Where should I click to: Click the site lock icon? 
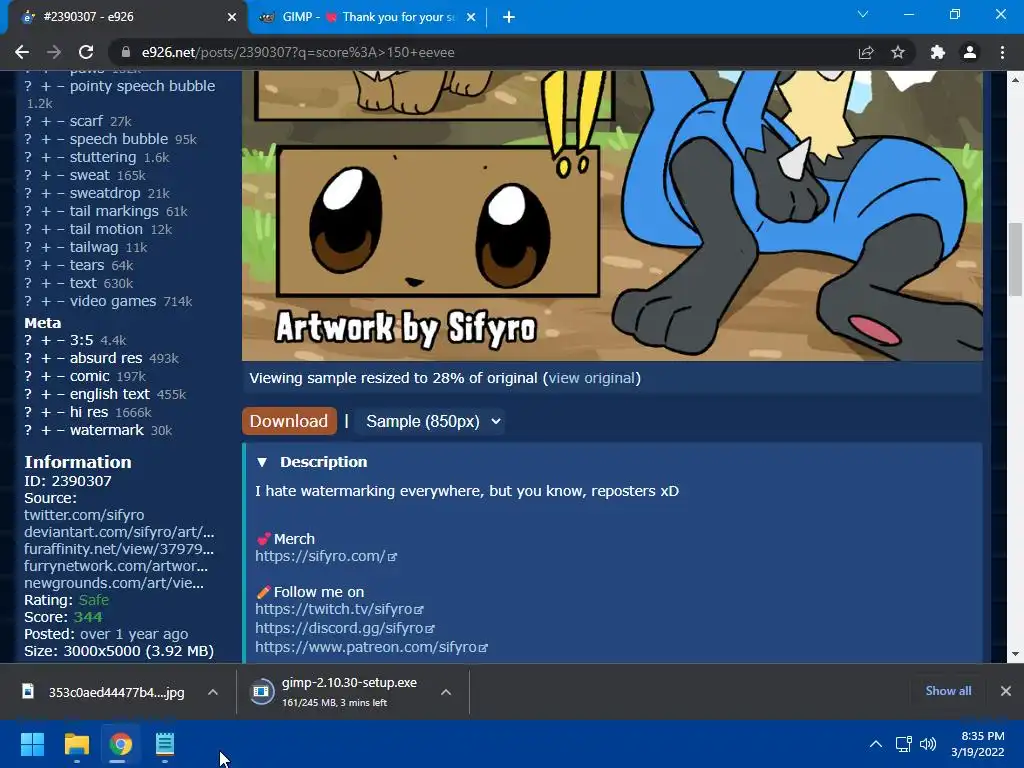tap(126, 52)
